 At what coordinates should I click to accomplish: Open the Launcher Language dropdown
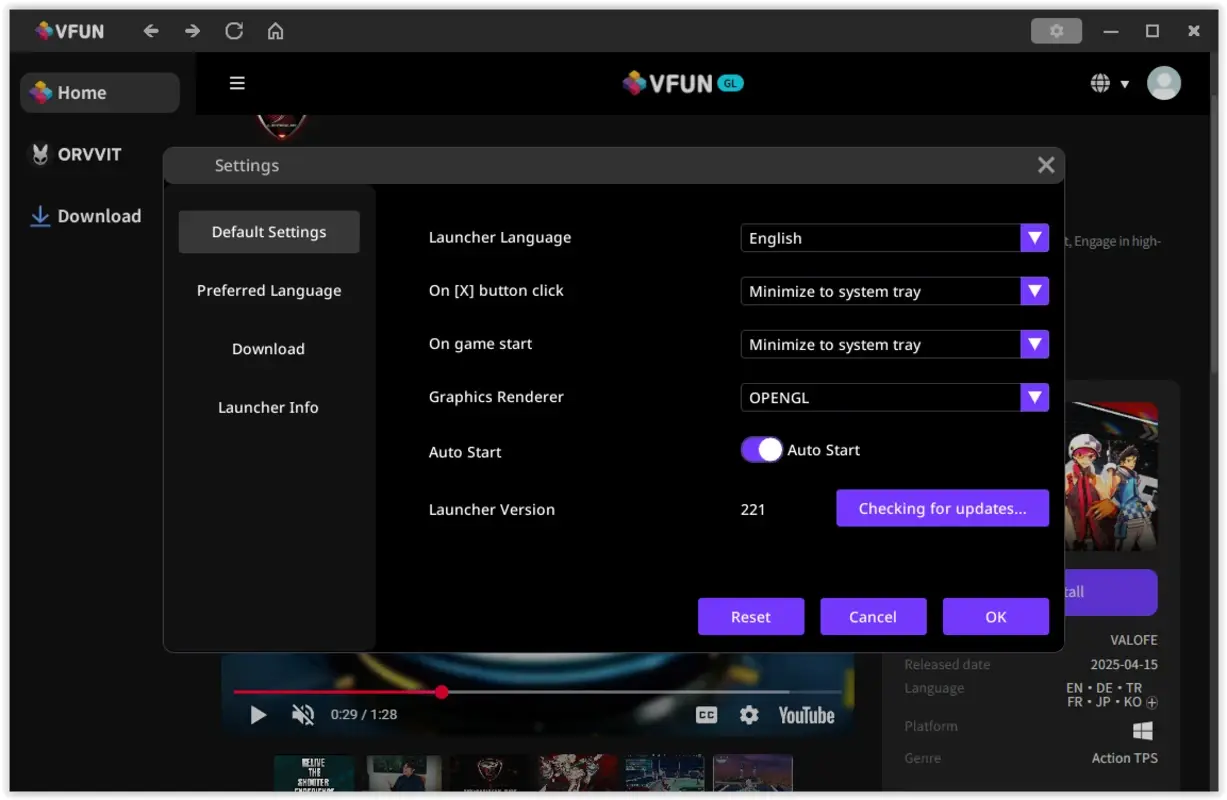[x=1034, y=237]
